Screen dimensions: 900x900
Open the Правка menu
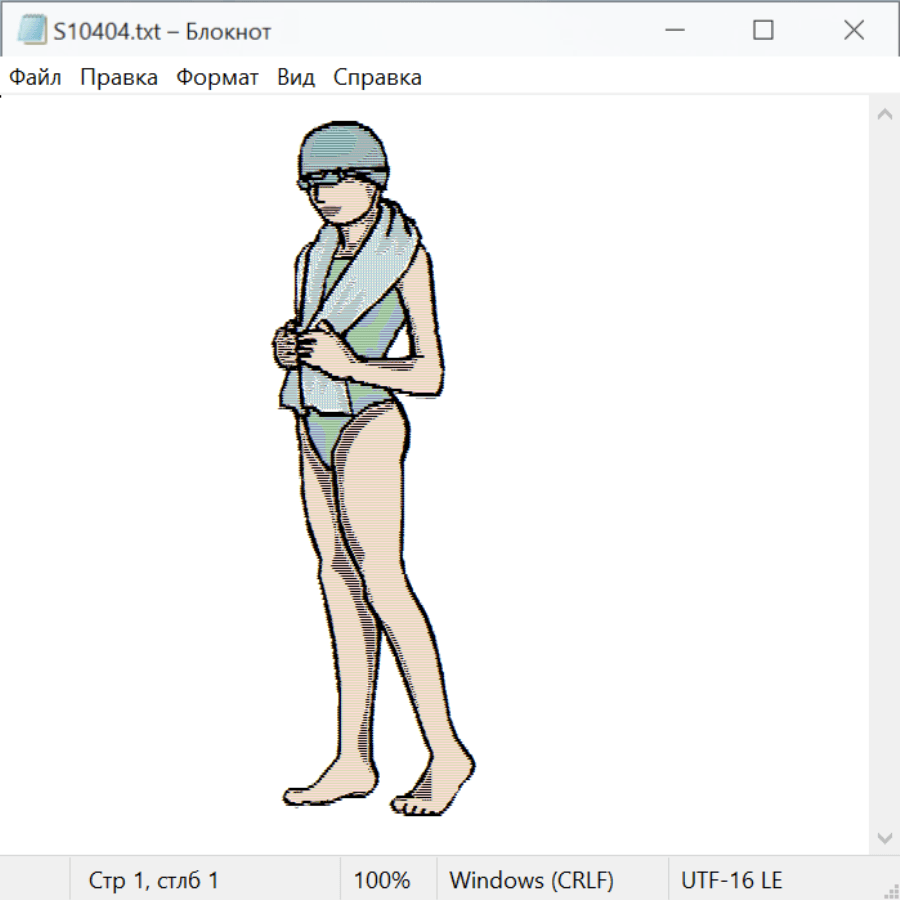coord(119,78)
